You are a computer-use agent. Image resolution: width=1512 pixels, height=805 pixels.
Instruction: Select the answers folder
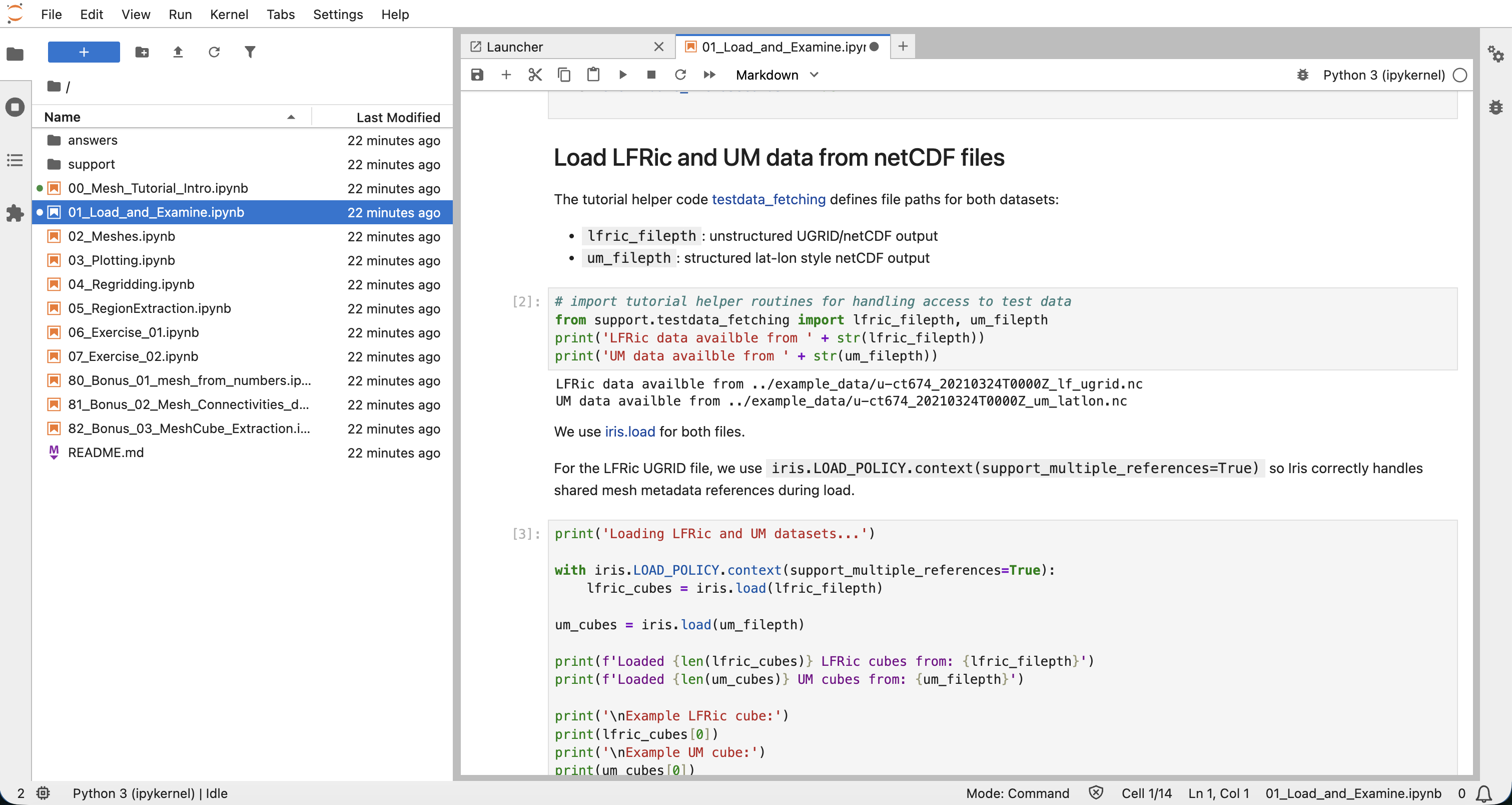pyautogui.click(x=243, y=140)
